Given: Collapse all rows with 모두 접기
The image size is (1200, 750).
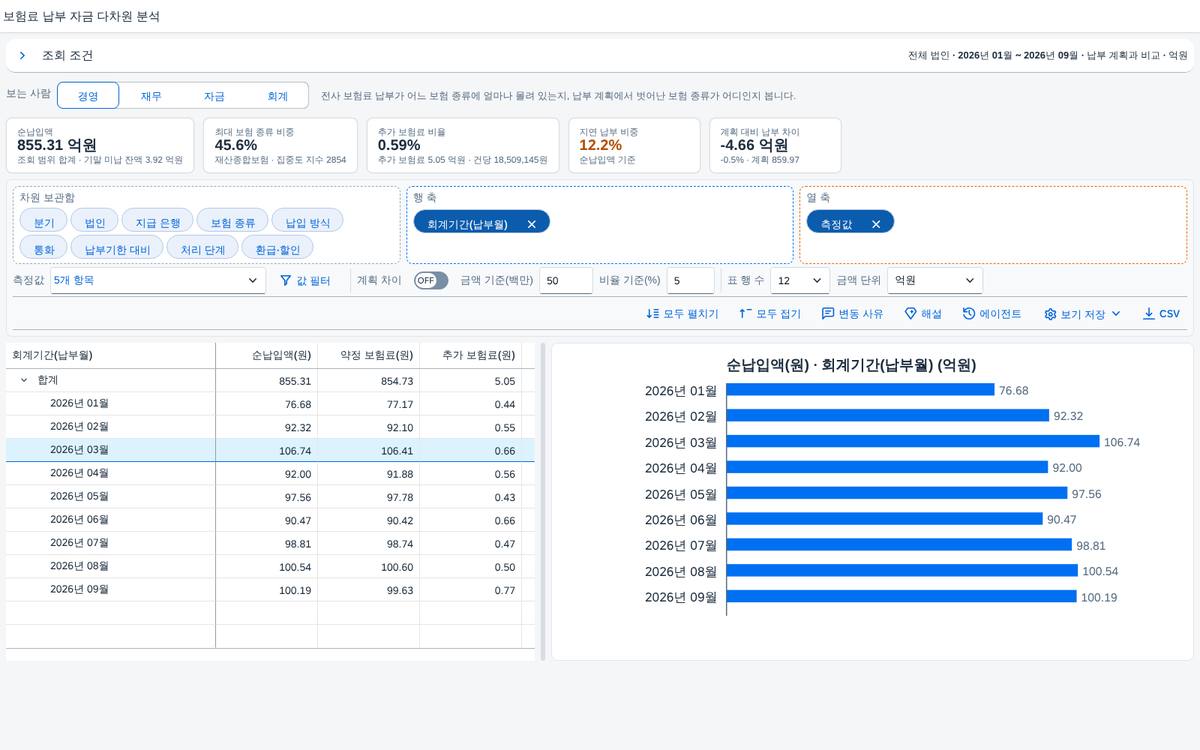Looking at the screenshot, I should click(770, 314).
